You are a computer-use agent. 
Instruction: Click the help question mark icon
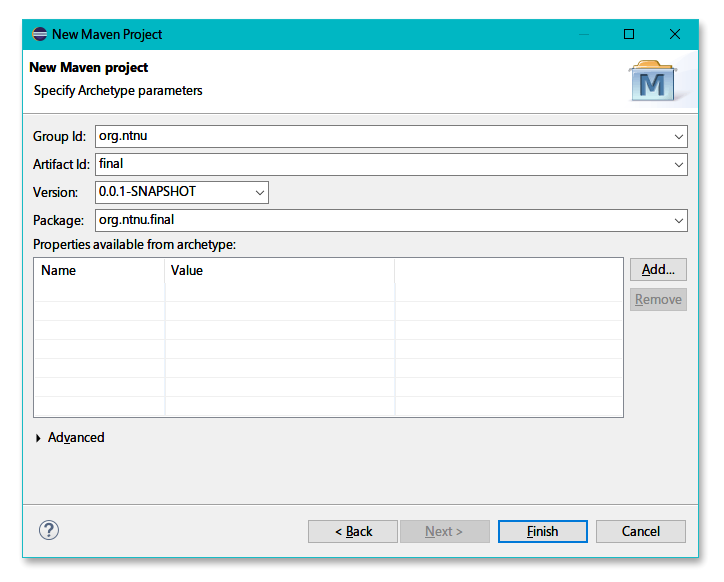tap(48, 530)
